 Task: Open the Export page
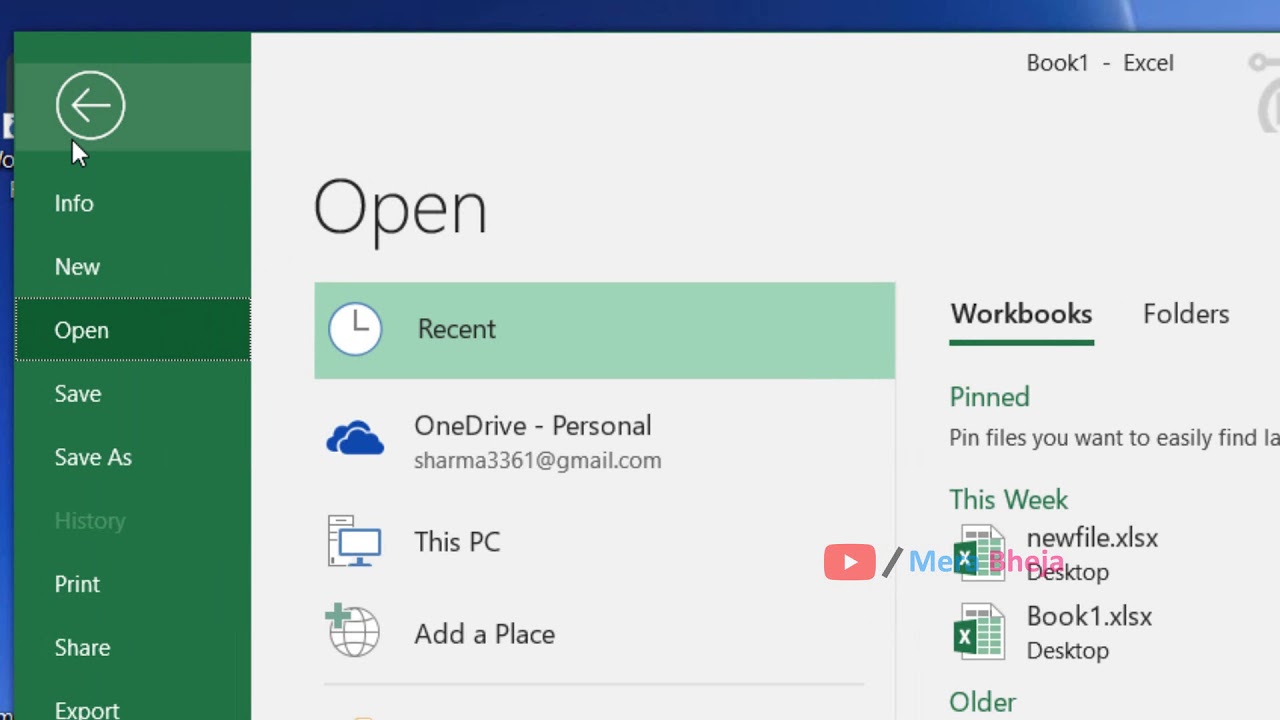click(87, 710)
